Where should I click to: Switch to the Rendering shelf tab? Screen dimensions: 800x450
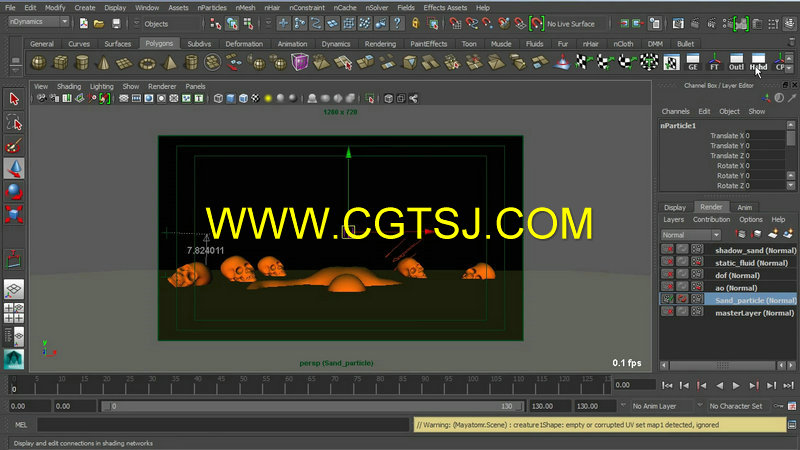(x=380, y=44)
